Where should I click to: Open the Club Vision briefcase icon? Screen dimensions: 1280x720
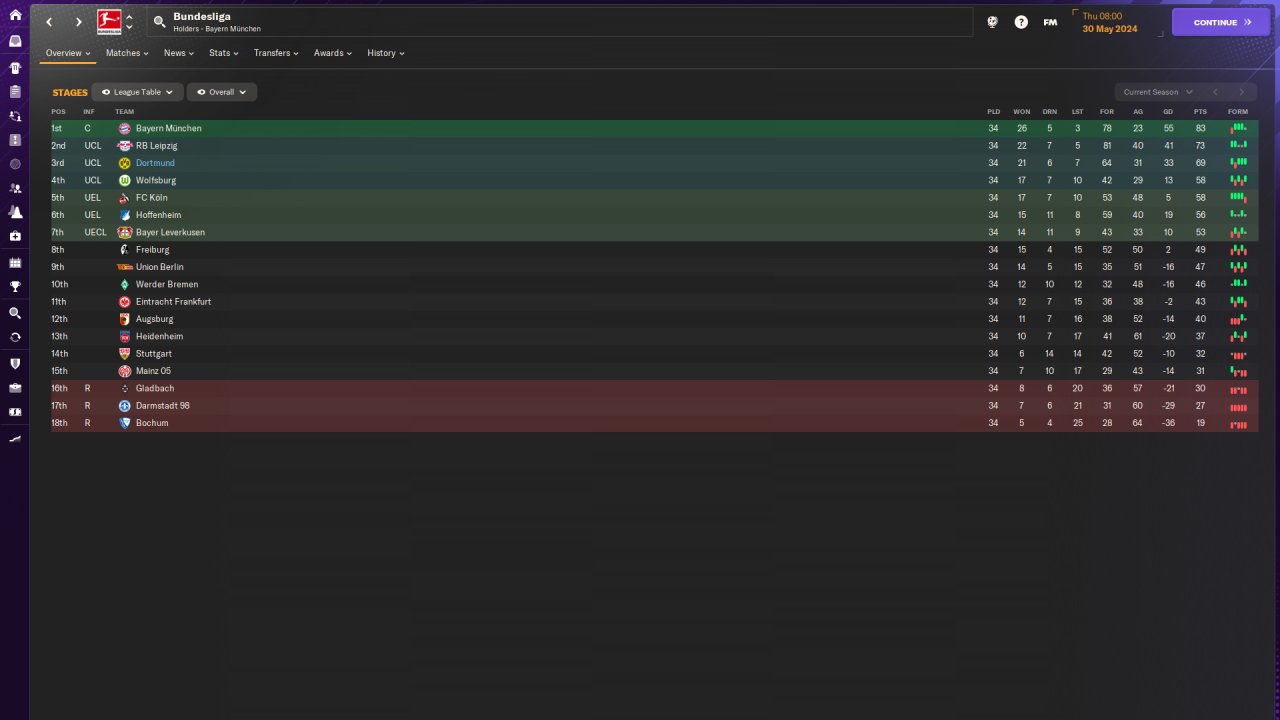(x=15, y=388)
